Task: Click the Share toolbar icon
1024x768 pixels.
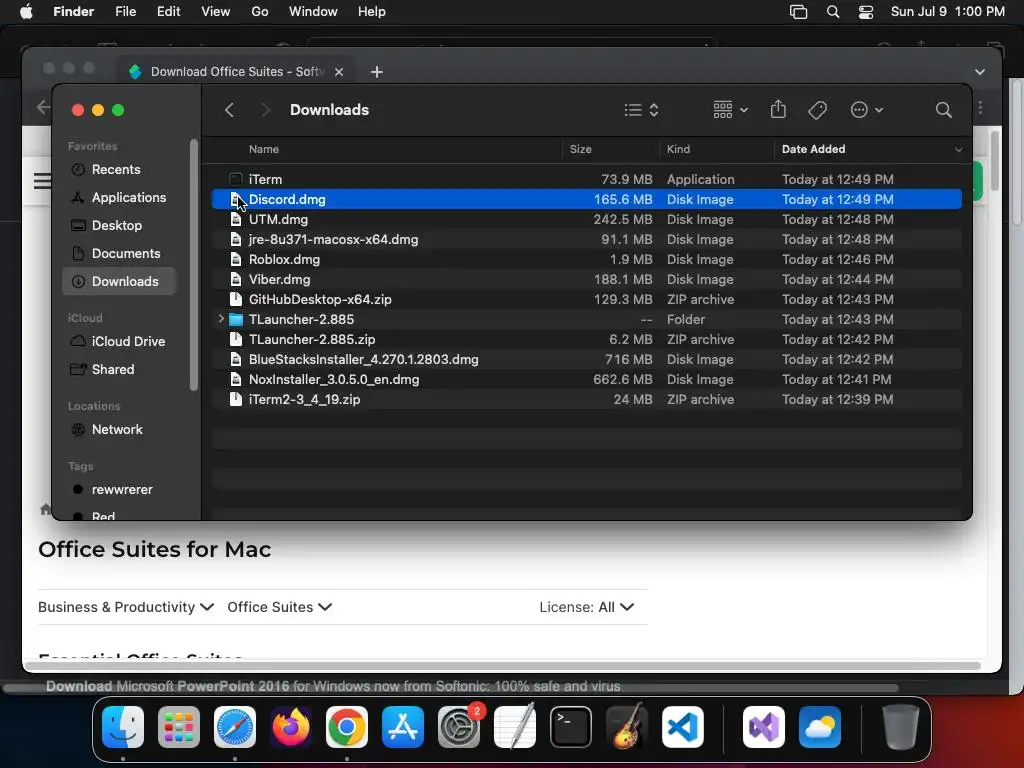Action: pyautogui.click(x=778, y=109)
